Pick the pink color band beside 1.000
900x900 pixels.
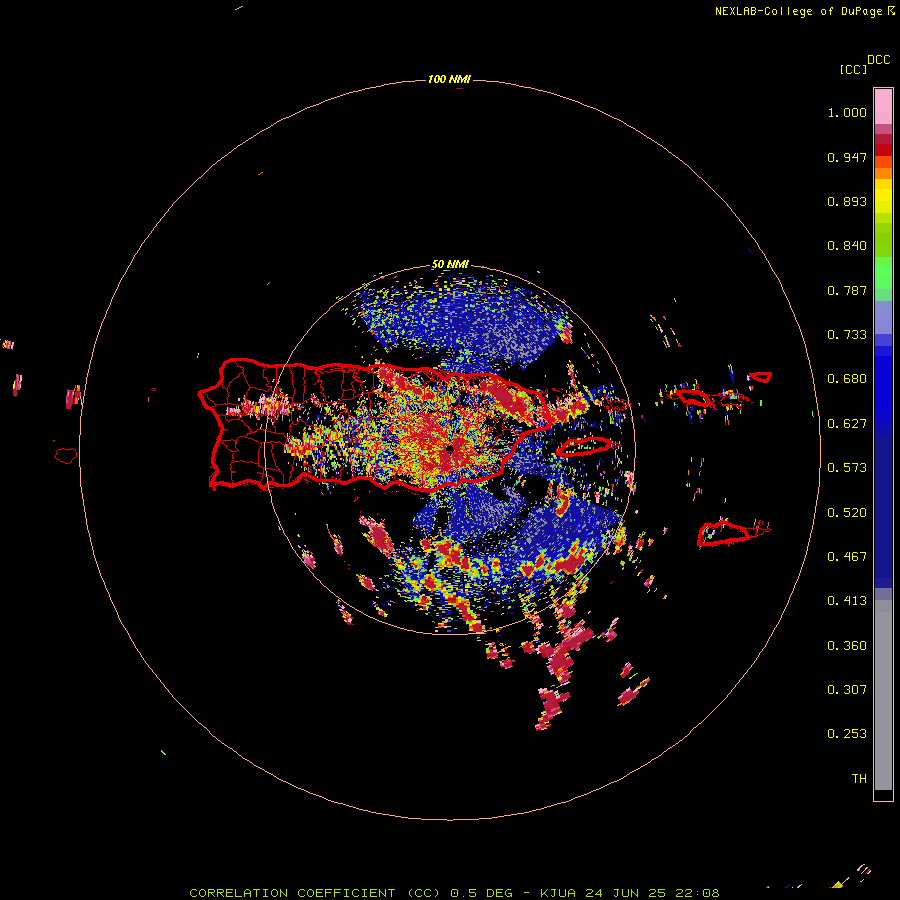883,107
